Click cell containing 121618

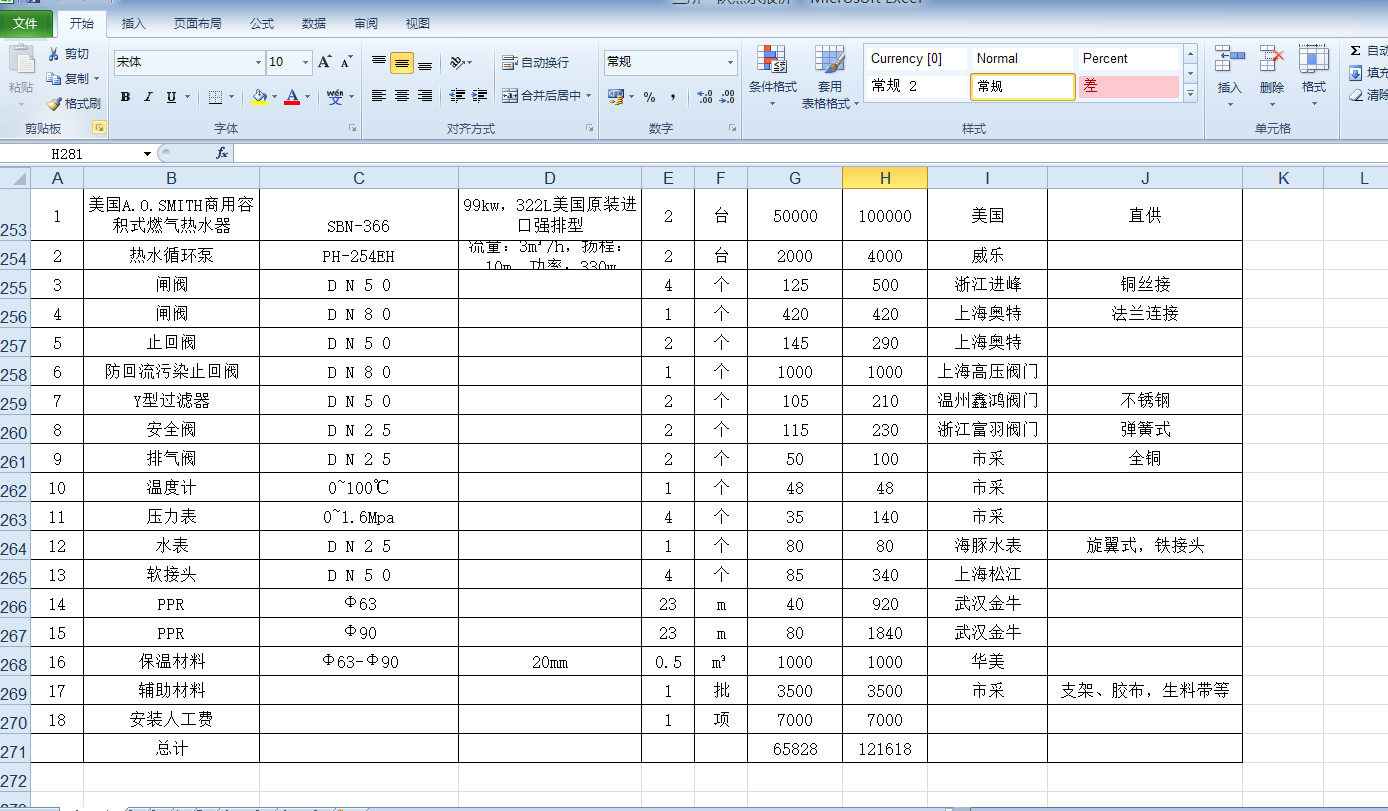(x=885, y=748)
